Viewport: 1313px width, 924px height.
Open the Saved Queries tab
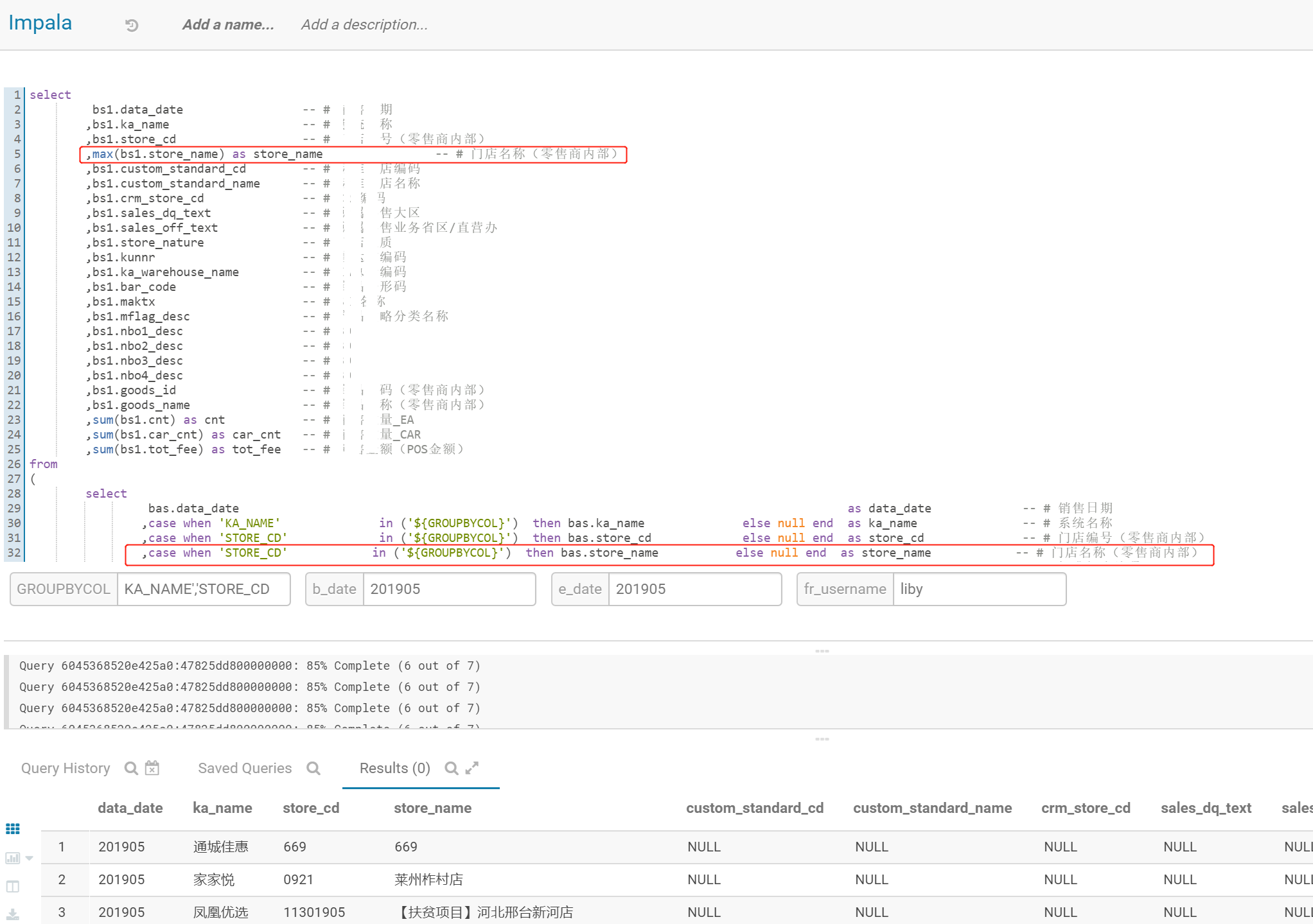tap(245, 768)
